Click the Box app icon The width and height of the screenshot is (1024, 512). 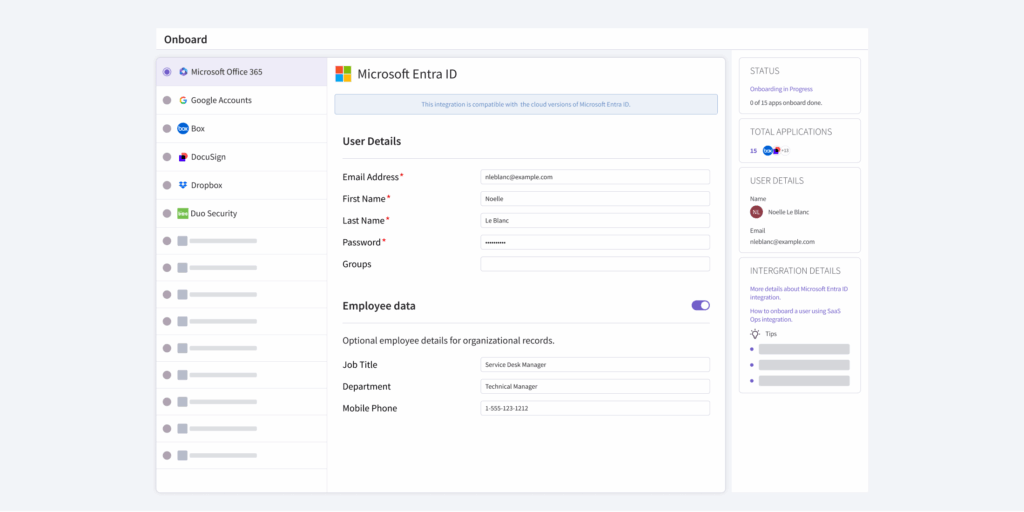point(183,129)
